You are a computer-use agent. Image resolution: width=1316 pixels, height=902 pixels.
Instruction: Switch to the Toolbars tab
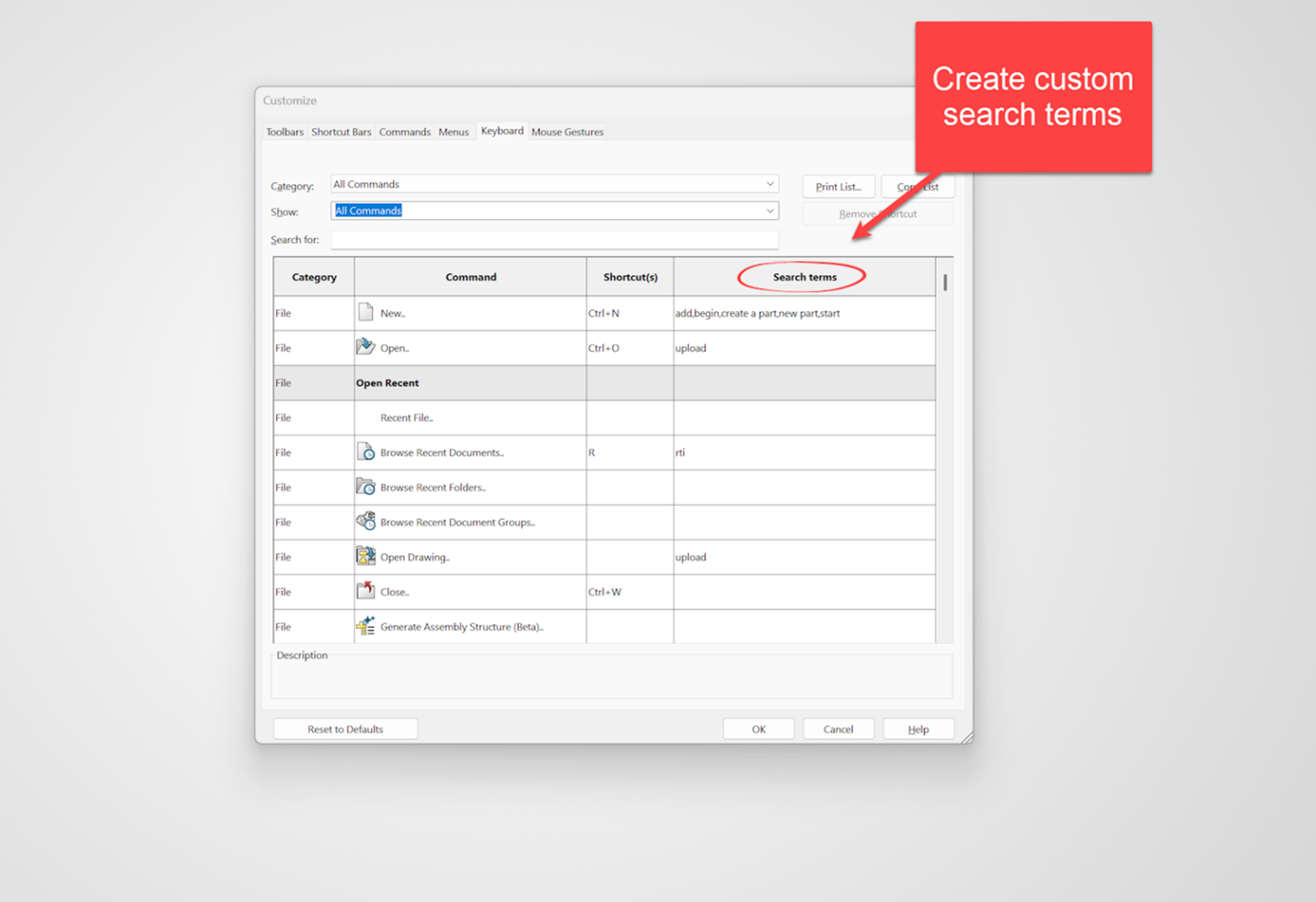coord(284,132)
